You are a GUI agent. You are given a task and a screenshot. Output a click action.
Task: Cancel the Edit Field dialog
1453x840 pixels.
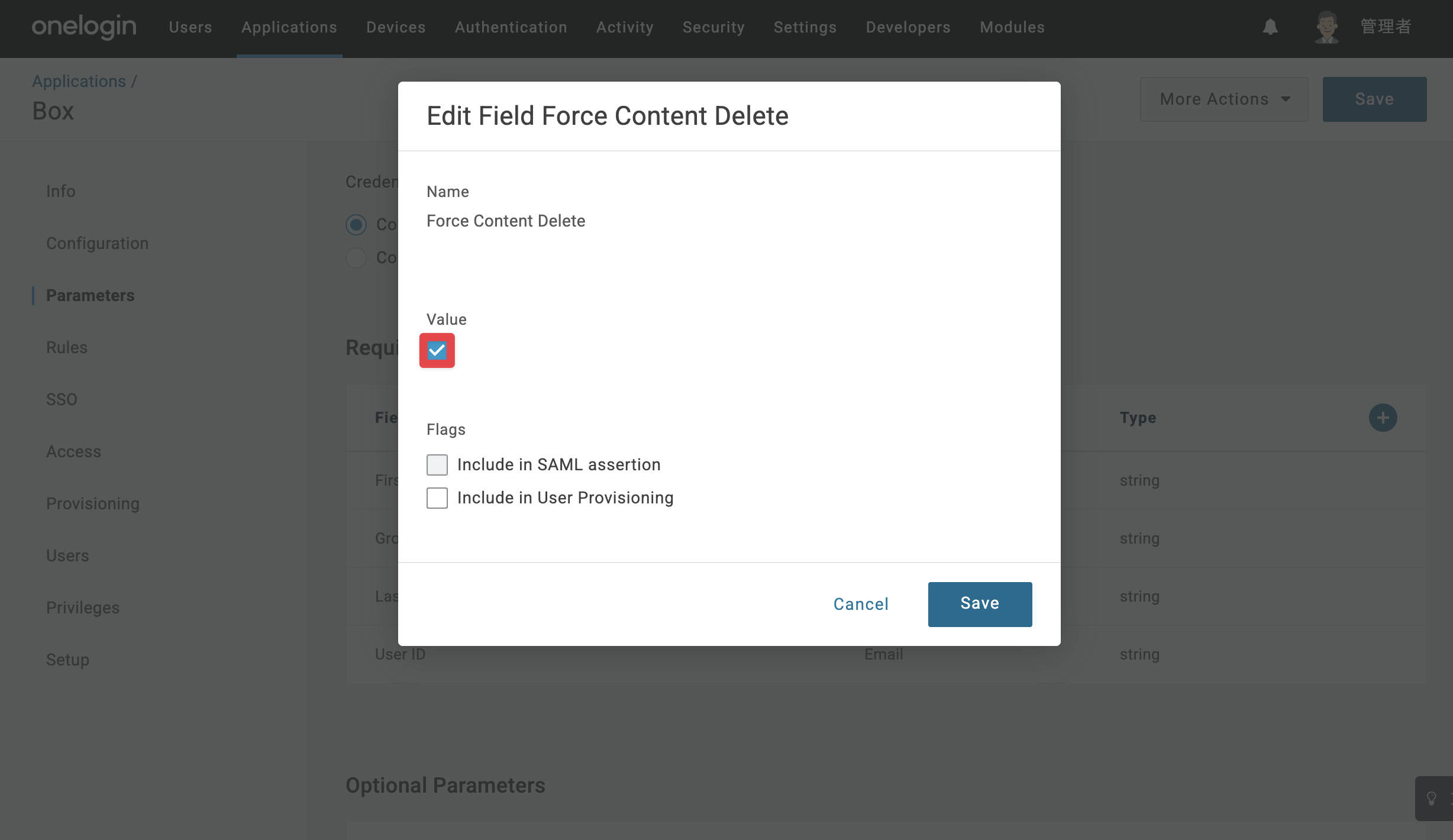861,604
